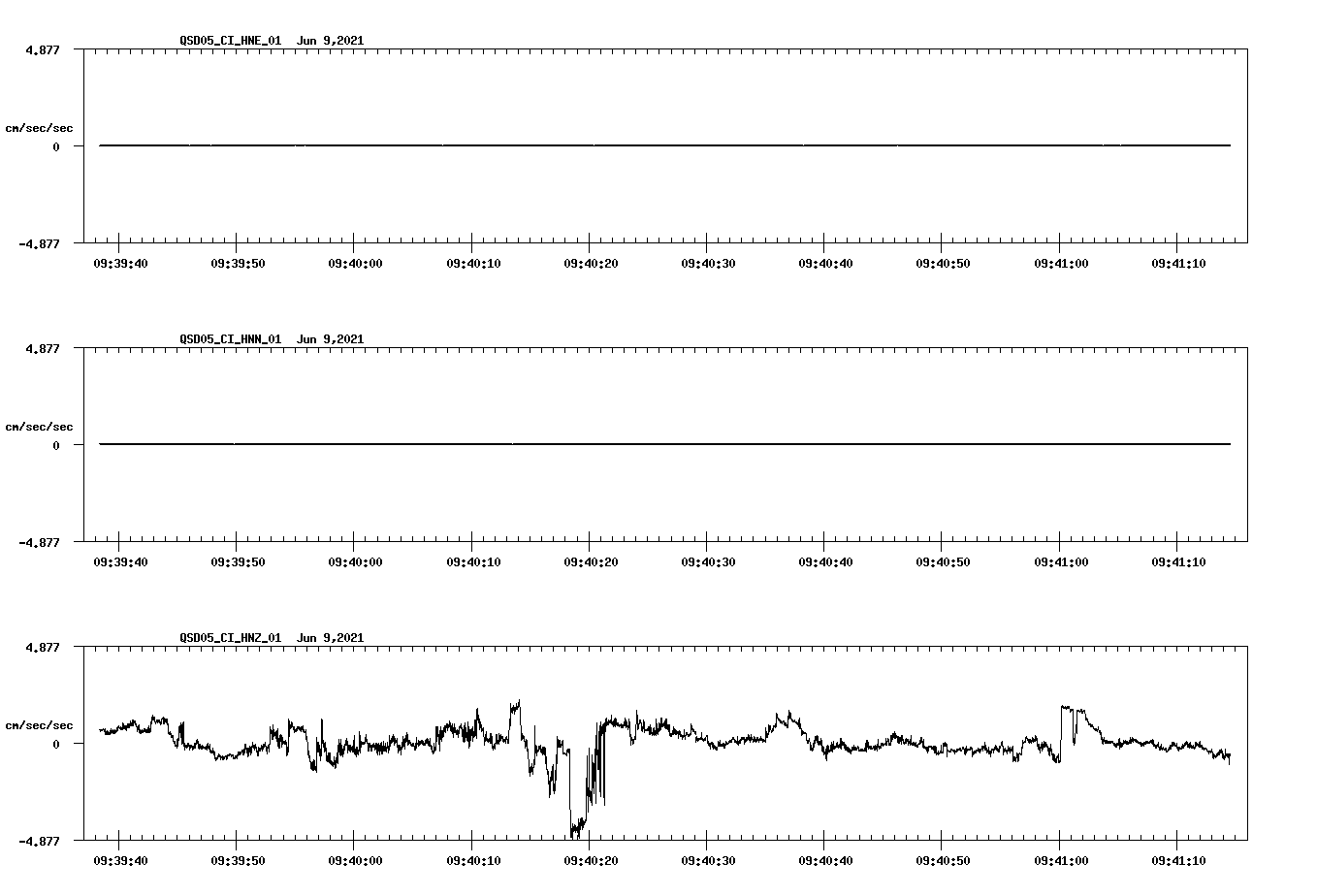Click 09:40:10 time label under HNE plot
This screenshot has height=896, width=1317.
point(473,264)
